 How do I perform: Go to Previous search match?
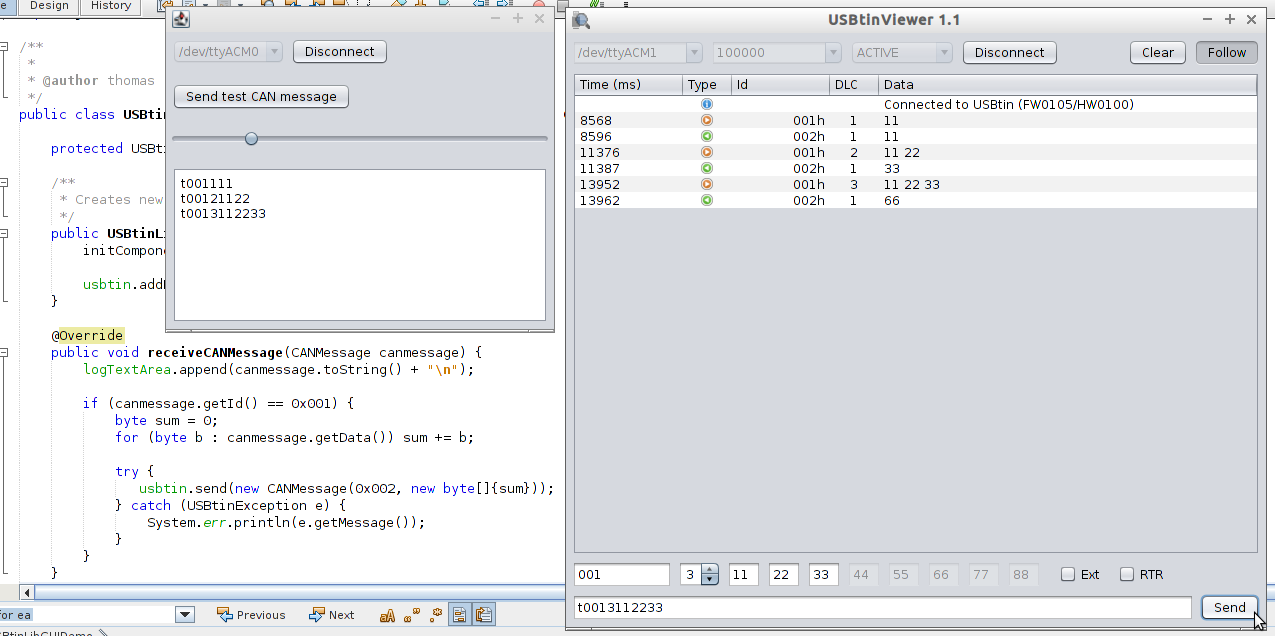point(251,615)
